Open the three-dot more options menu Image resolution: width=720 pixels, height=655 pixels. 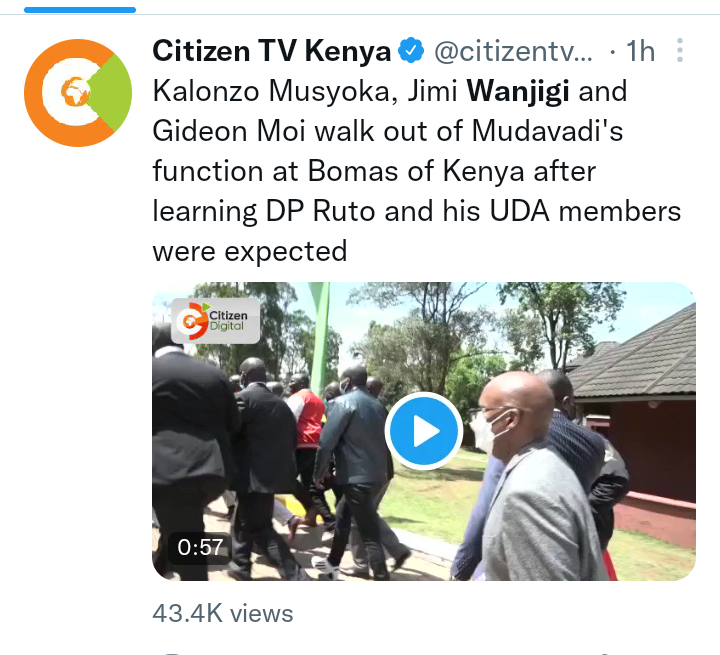(x=680, y=50)
